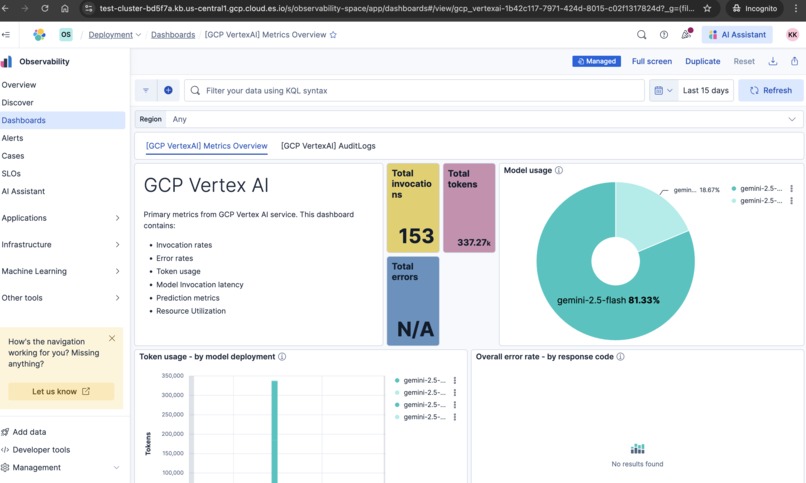The height and width of the screenshot is (483, 806).
Task: Open the saved query filter menu icon
Action: (x=146, y=90)
